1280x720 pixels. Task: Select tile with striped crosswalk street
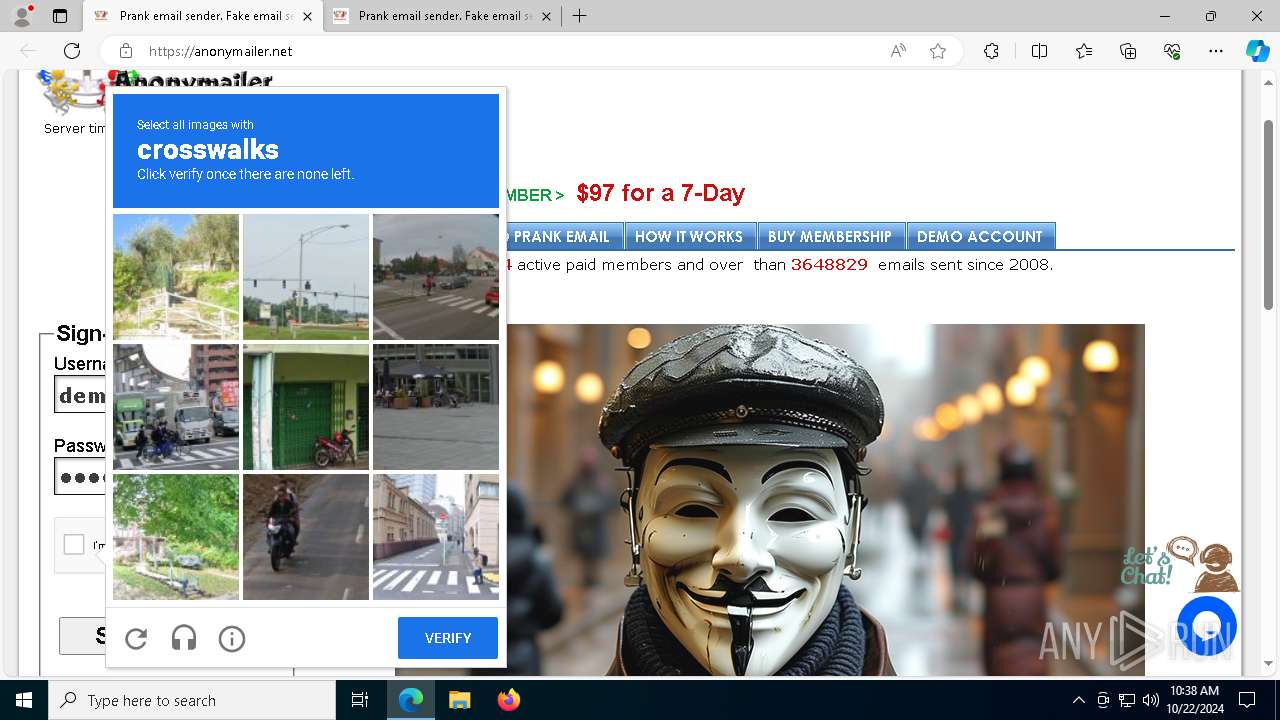tap(436, 537)
